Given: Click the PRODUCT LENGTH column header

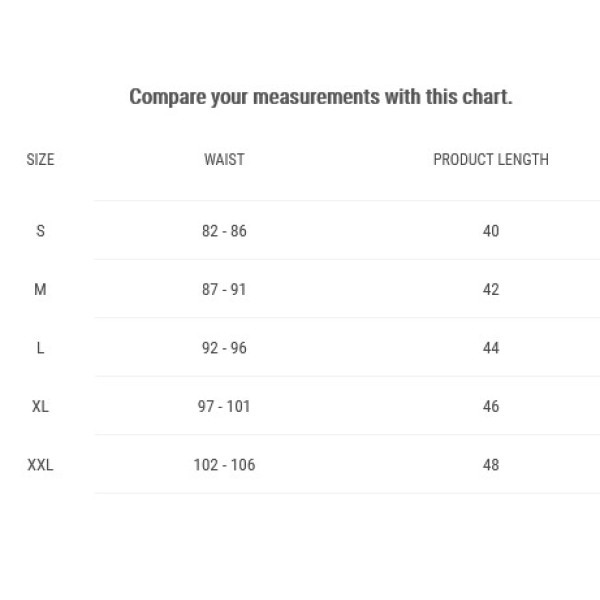Looking at the screenshot, I should 491,160.
